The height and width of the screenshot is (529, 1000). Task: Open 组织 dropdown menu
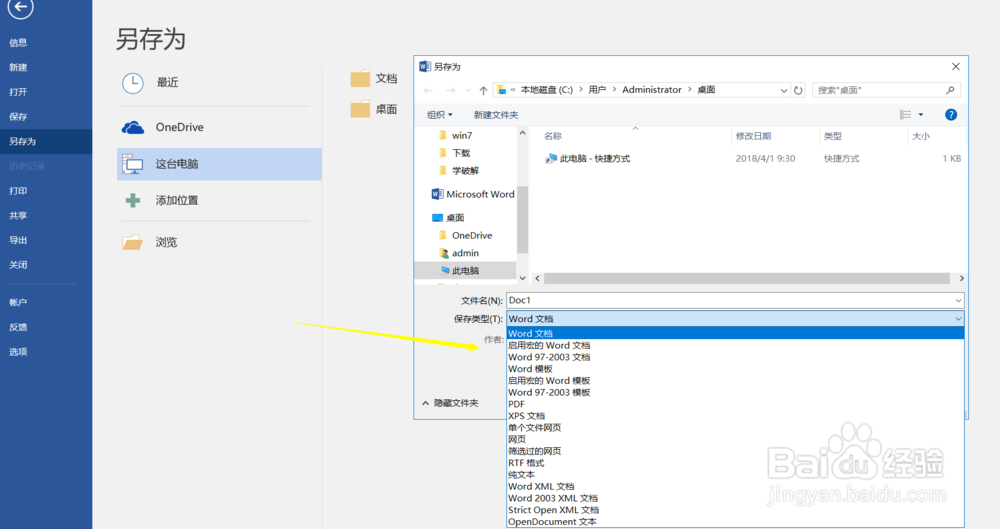point(439,115)
